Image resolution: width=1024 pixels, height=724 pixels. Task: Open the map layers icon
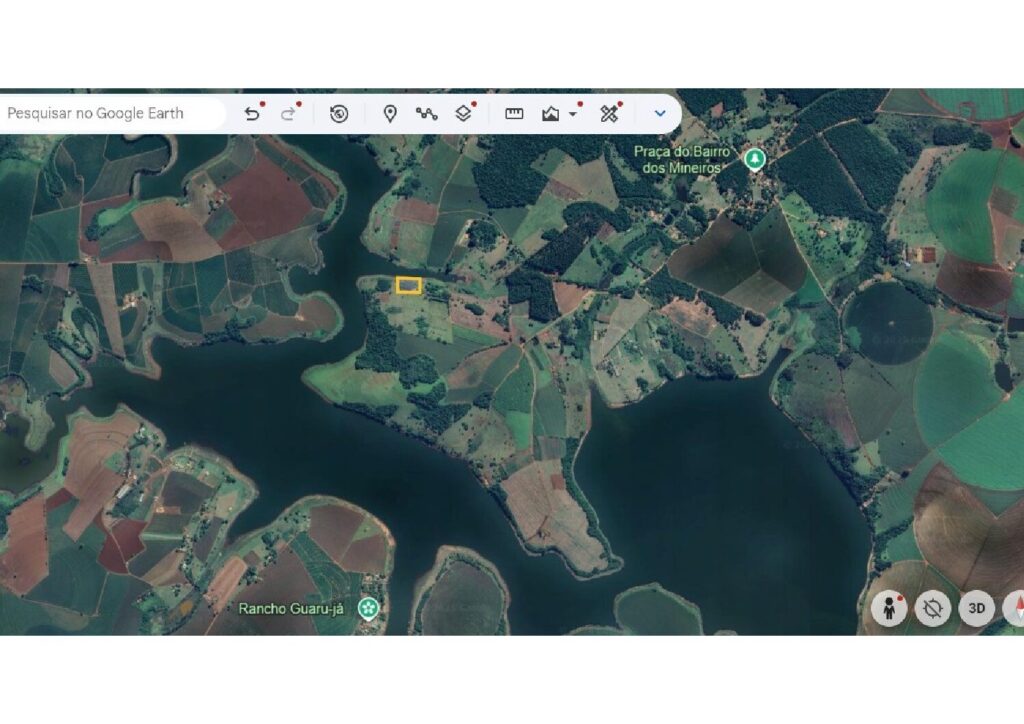(463, 114)
